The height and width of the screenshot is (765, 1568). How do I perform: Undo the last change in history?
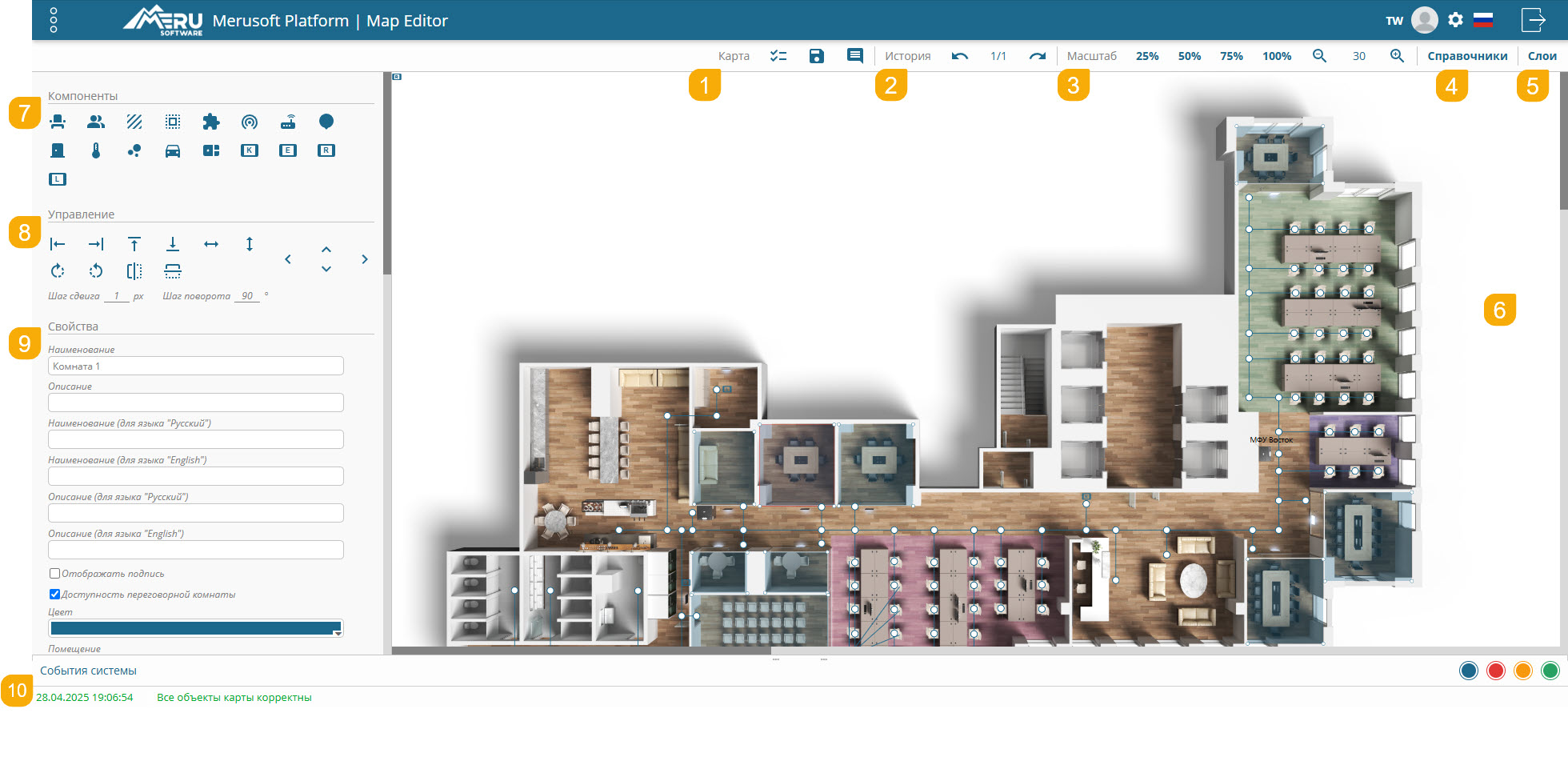point(960,56)
